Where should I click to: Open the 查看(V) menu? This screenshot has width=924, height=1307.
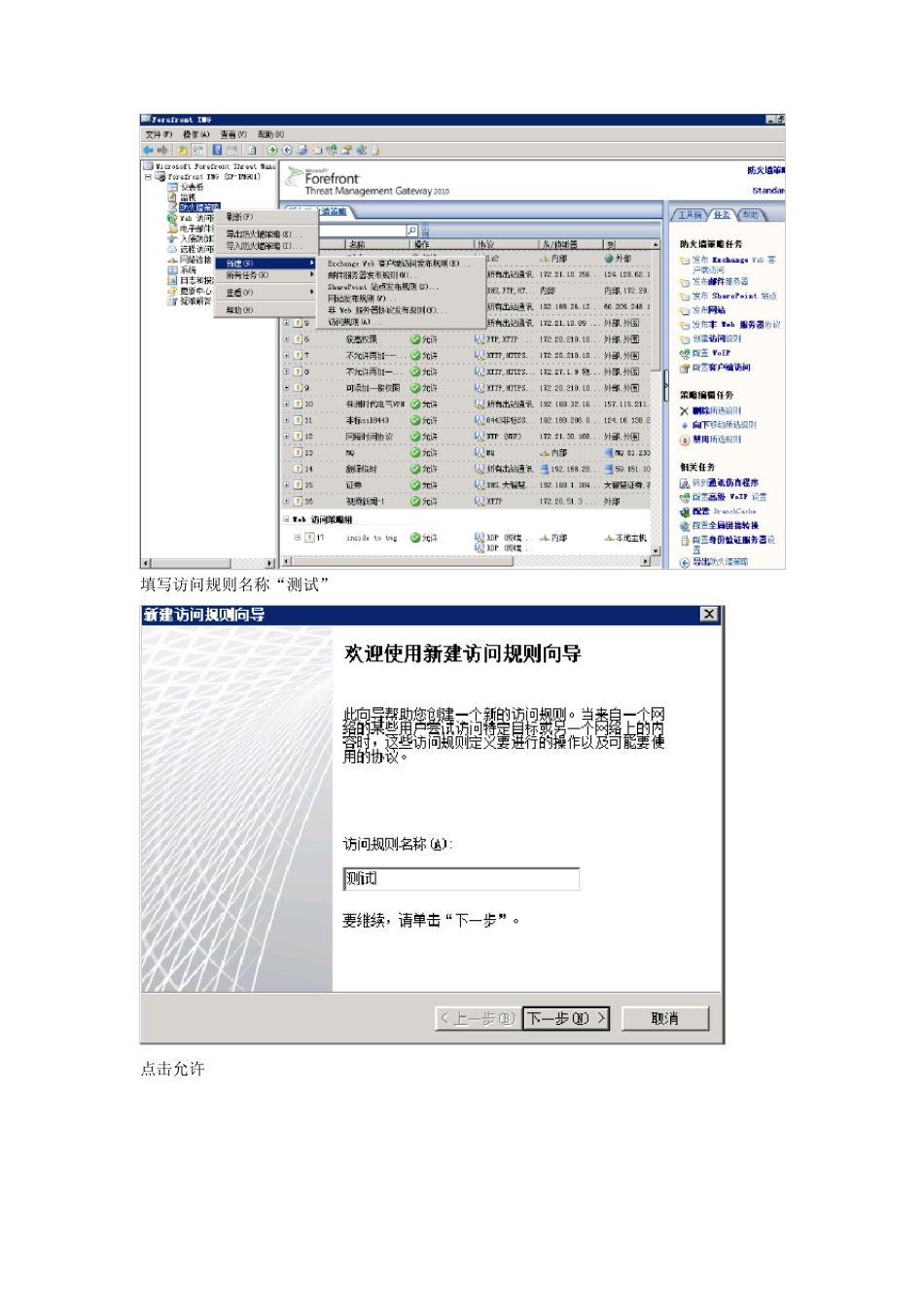[x=233, y=134]
